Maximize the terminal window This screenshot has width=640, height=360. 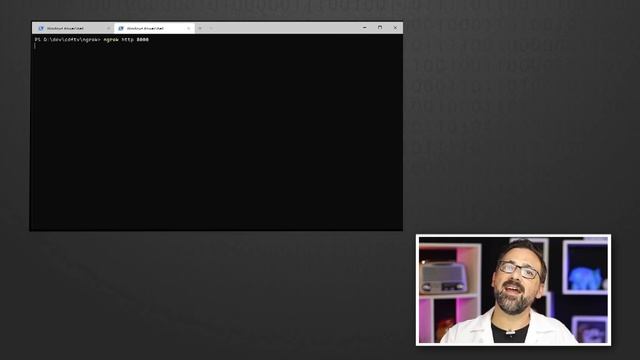click(380, 28)
